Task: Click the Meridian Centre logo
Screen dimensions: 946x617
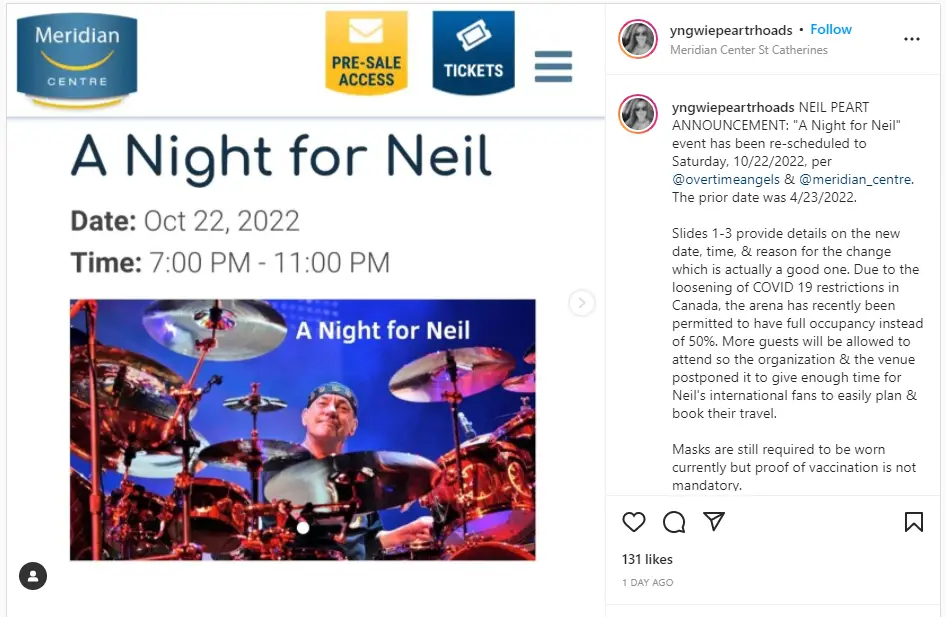Action: (x=77, y=60)
